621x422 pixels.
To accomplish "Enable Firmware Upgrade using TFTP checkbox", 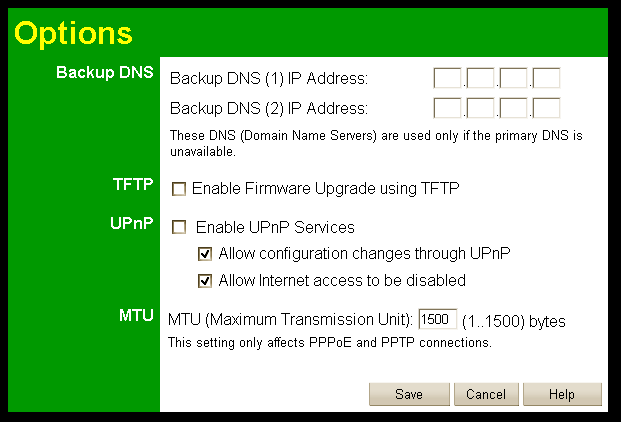I will pos(179,188).
